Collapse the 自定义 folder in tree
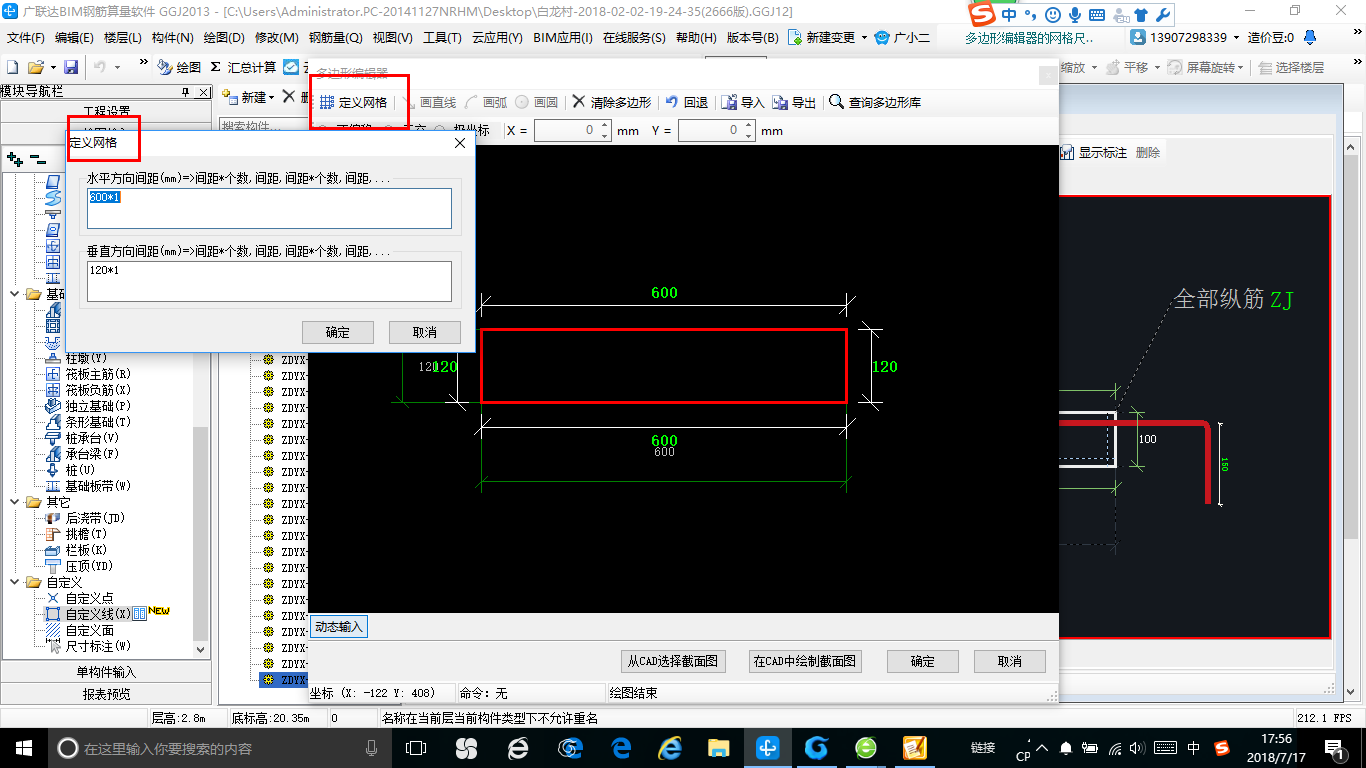 [15, 582]
